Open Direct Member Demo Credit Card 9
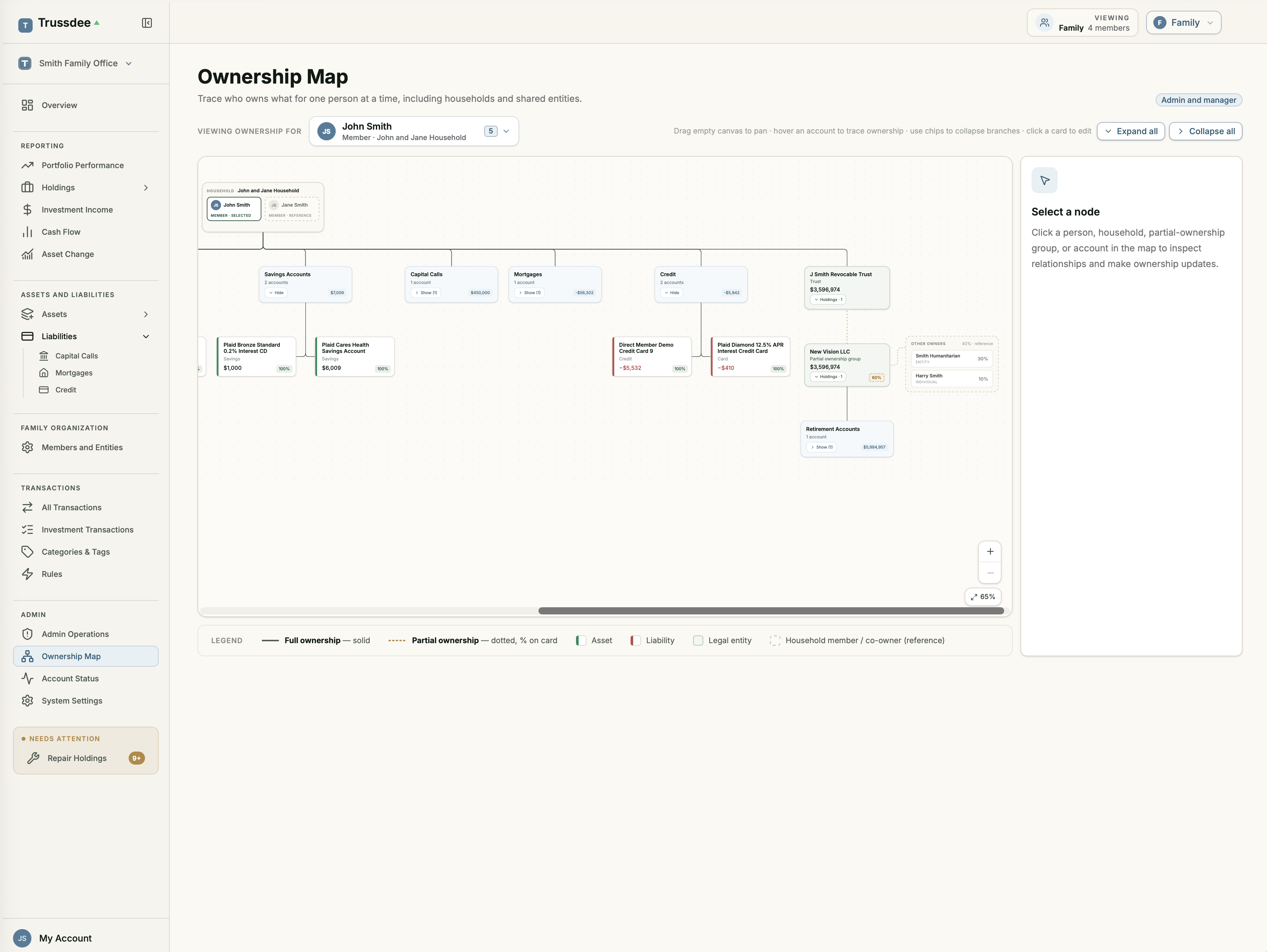This screenshot has height=952, width=1267. [652, 357]
